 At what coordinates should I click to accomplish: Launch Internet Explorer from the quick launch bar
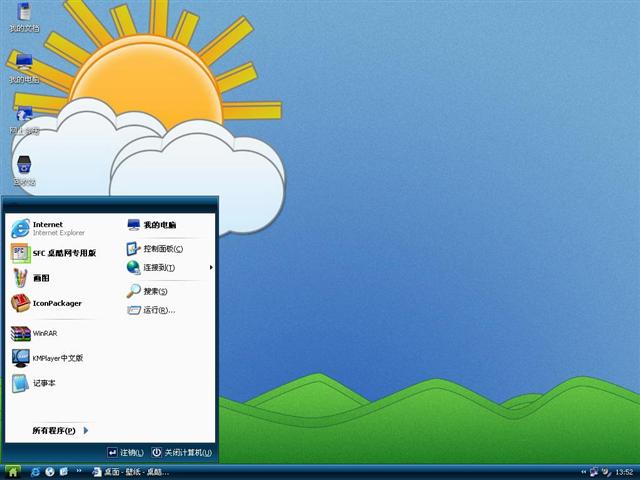(36, 472)
